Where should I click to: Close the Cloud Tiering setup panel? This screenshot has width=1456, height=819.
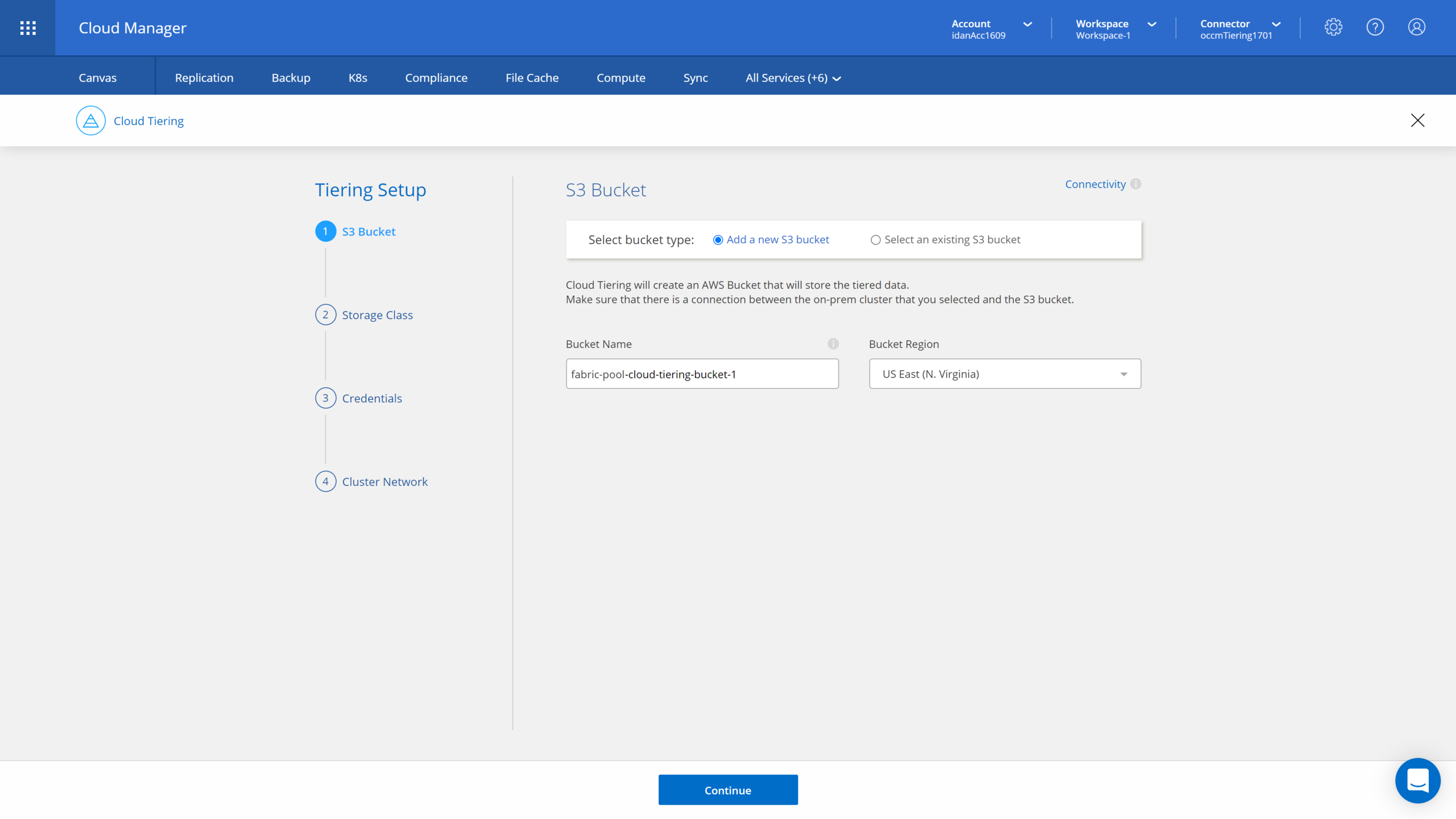tap(1417, 121)
